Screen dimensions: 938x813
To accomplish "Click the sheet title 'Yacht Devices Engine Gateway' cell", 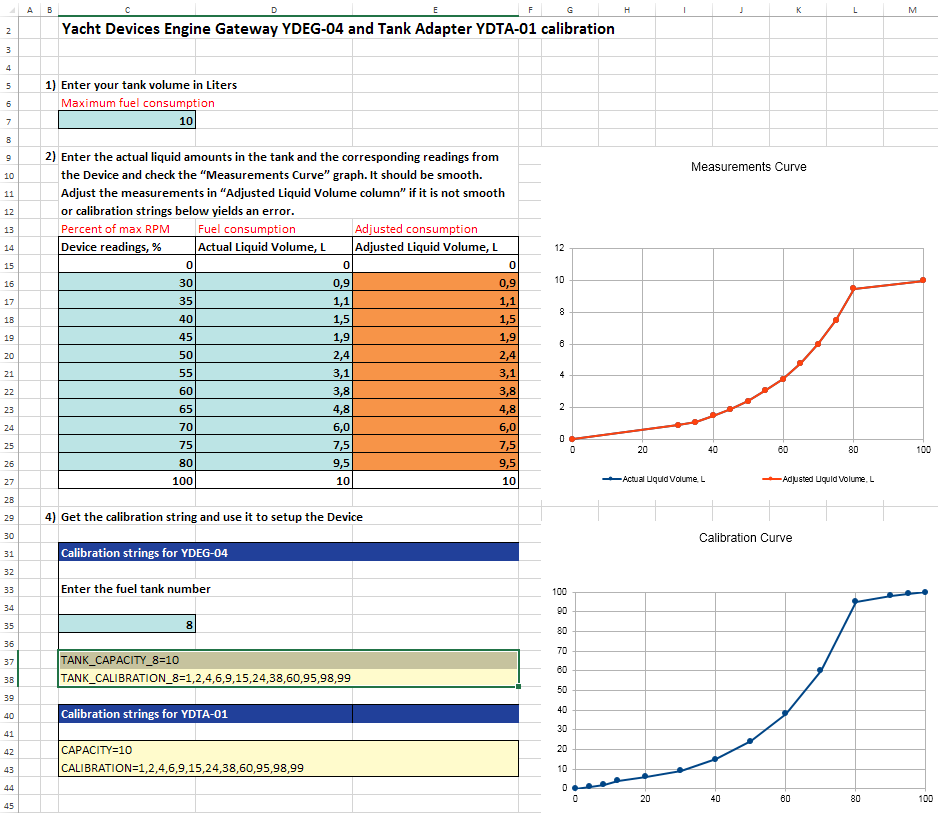I will coord(338,29).
